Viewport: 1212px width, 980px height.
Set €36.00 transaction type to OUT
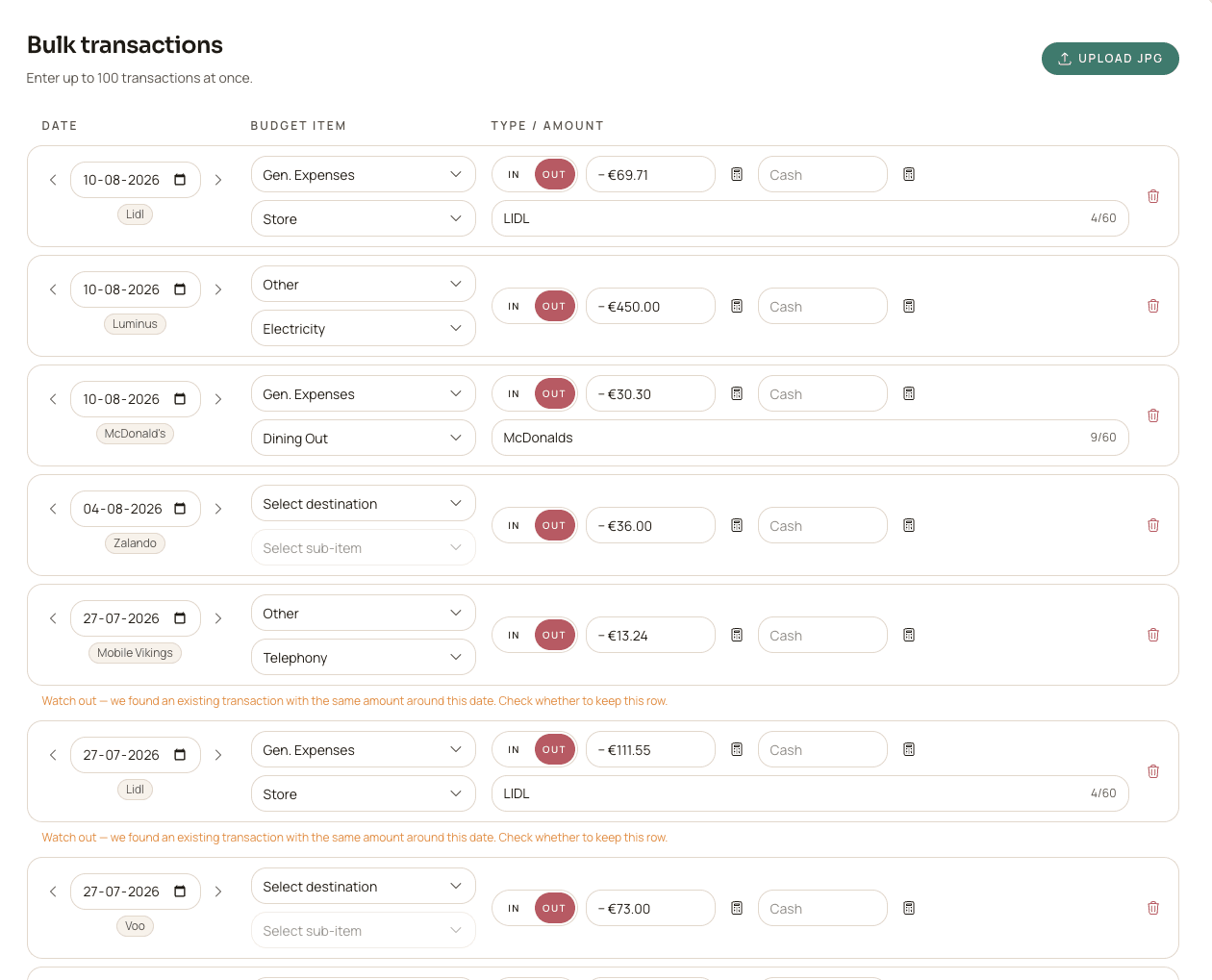554,525
